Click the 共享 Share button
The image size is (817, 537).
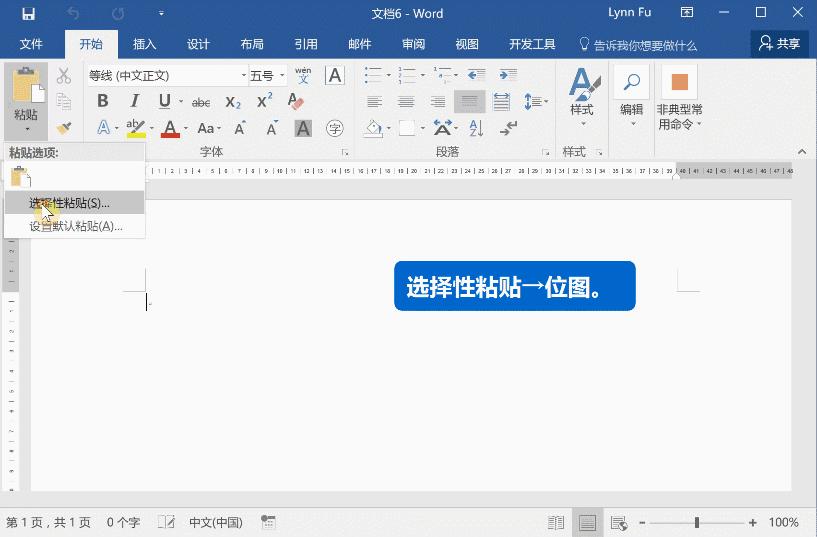[779, 44]
